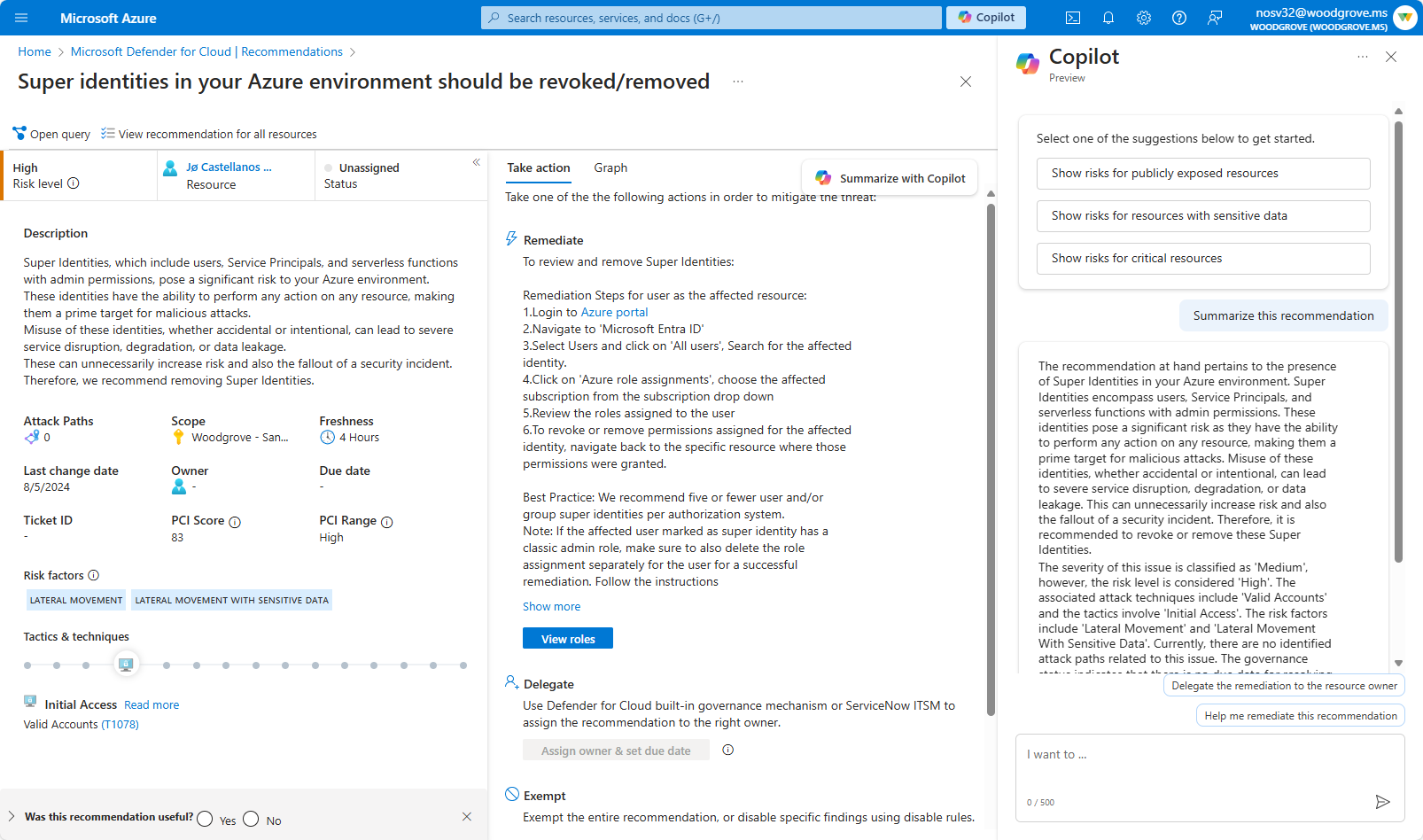1423x840 pixels.
Task: Select Yes for recommendation useful
Action: (205, 819)
